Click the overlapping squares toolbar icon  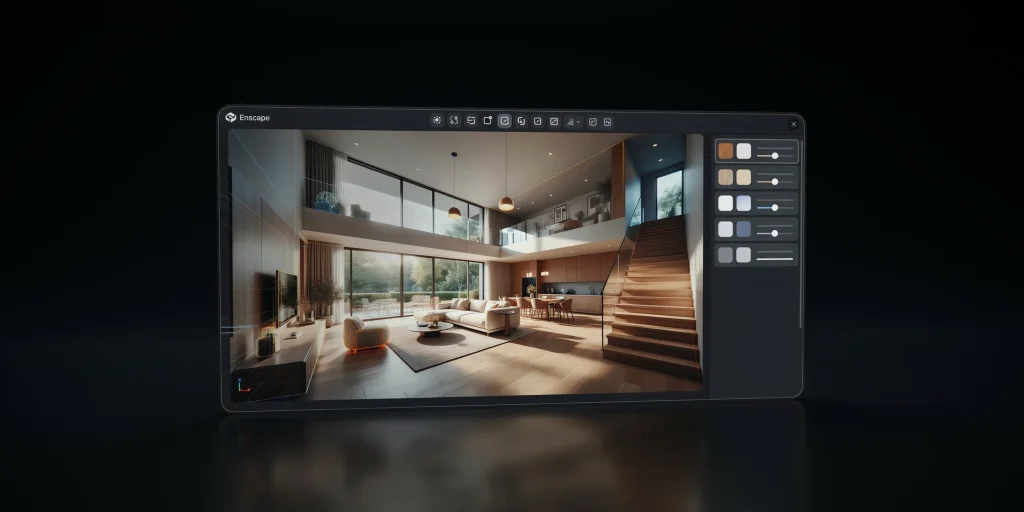(521, 121)
